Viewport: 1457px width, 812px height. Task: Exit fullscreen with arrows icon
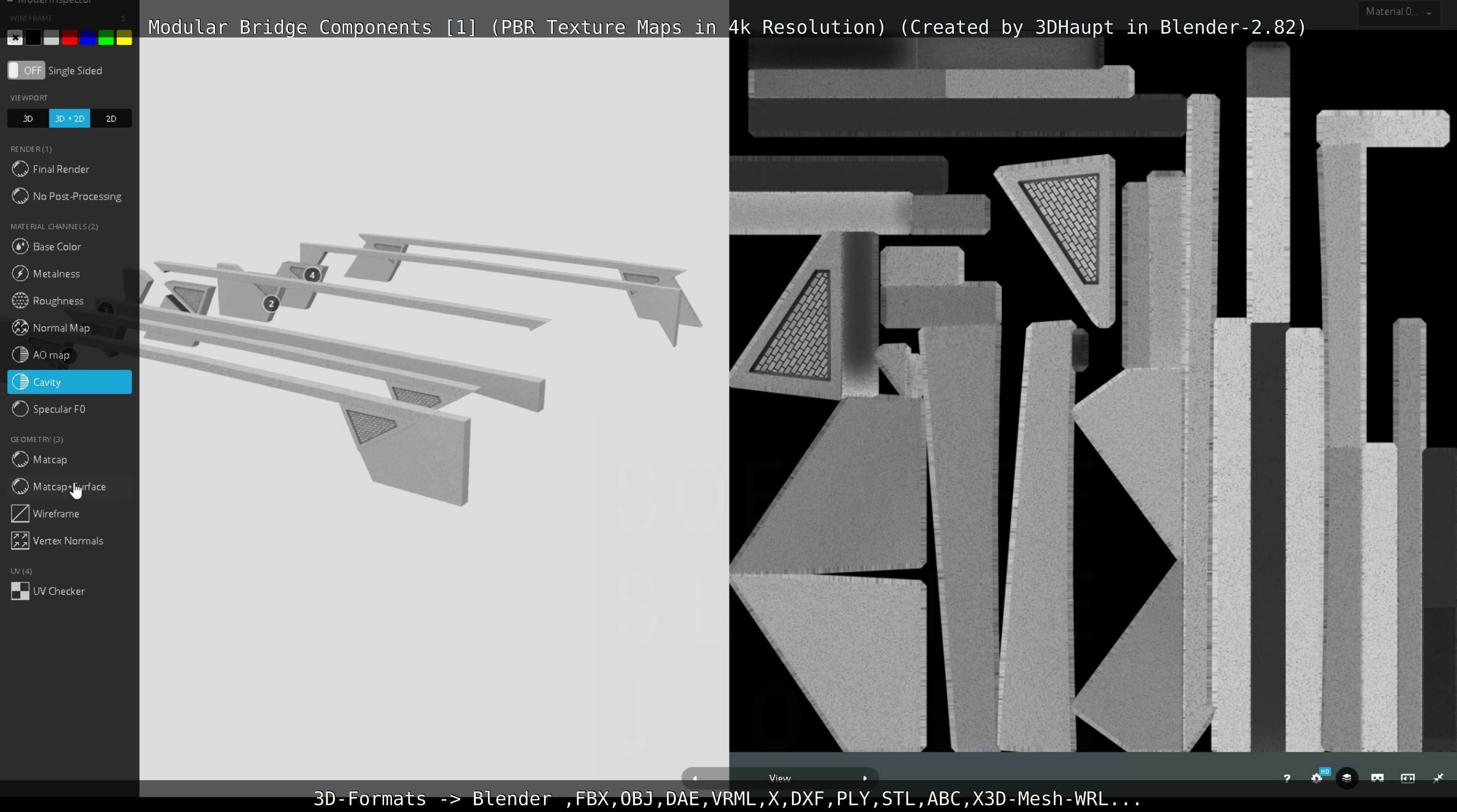(x=1438, y=779)
